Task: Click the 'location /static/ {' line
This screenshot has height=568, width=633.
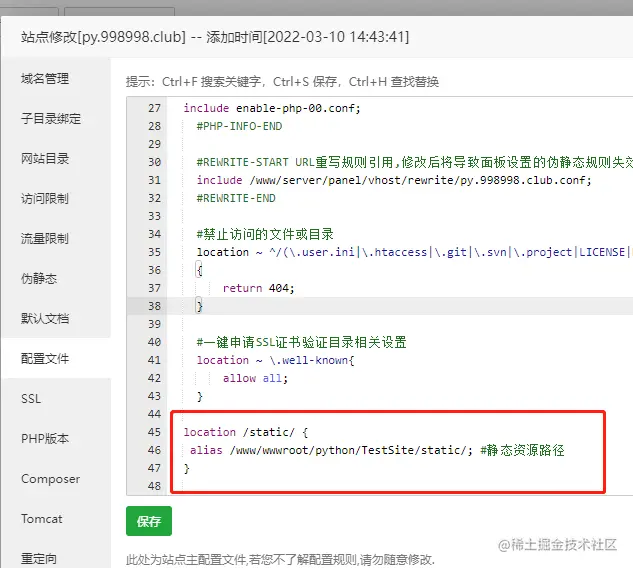Action: pos(245,432)
